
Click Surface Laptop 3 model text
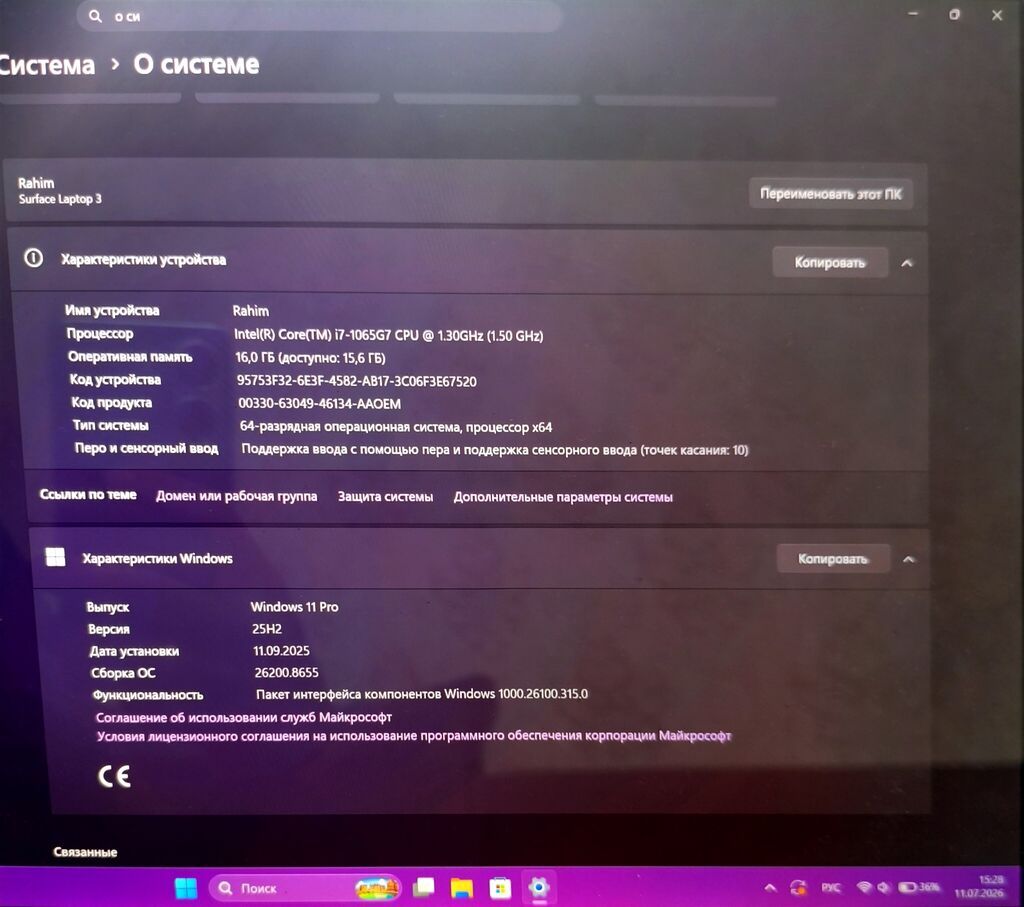coord(60,199)
